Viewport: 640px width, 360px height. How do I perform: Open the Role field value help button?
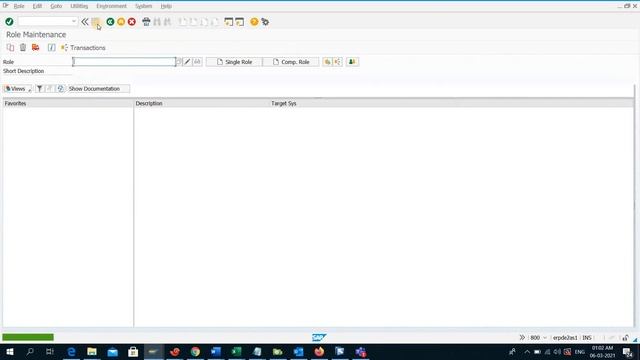coord(178,62)
